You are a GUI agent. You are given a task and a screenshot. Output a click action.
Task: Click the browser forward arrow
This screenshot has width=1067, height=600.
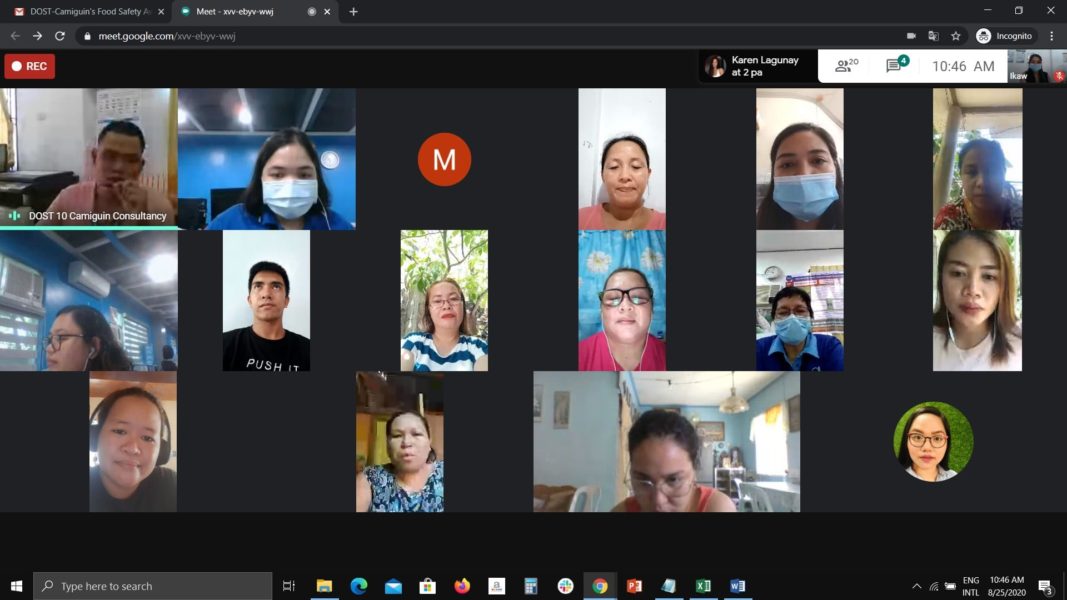pyautogui.click(x=37, y=36)
